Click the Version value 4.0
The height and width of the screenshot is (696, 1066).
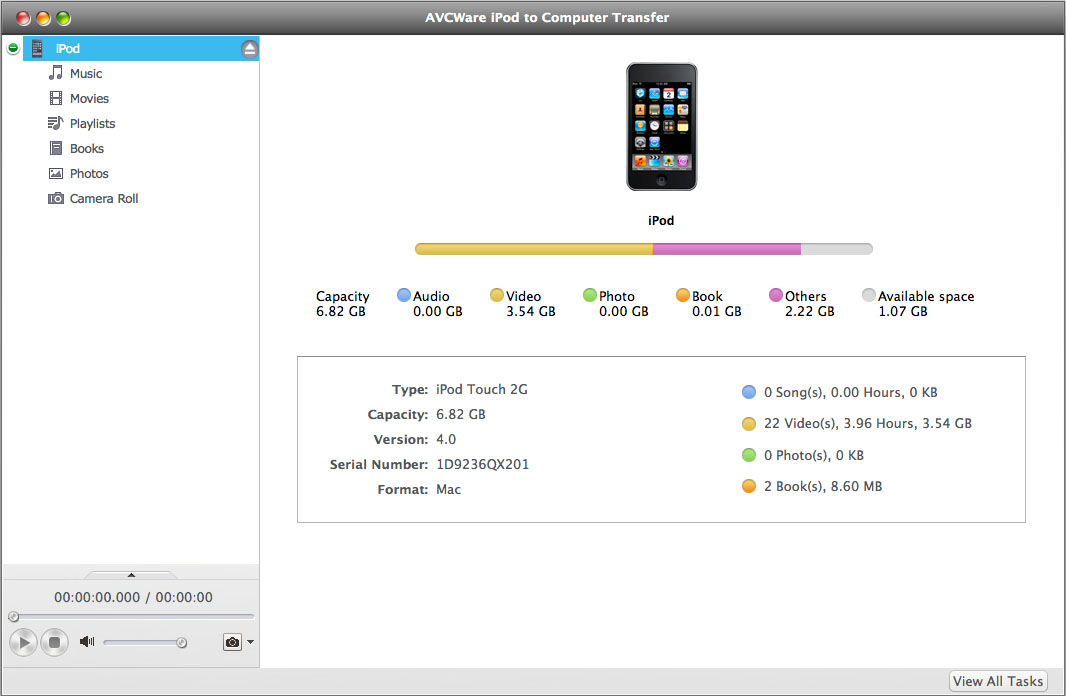pyautogui.click(x=446, y=440)
